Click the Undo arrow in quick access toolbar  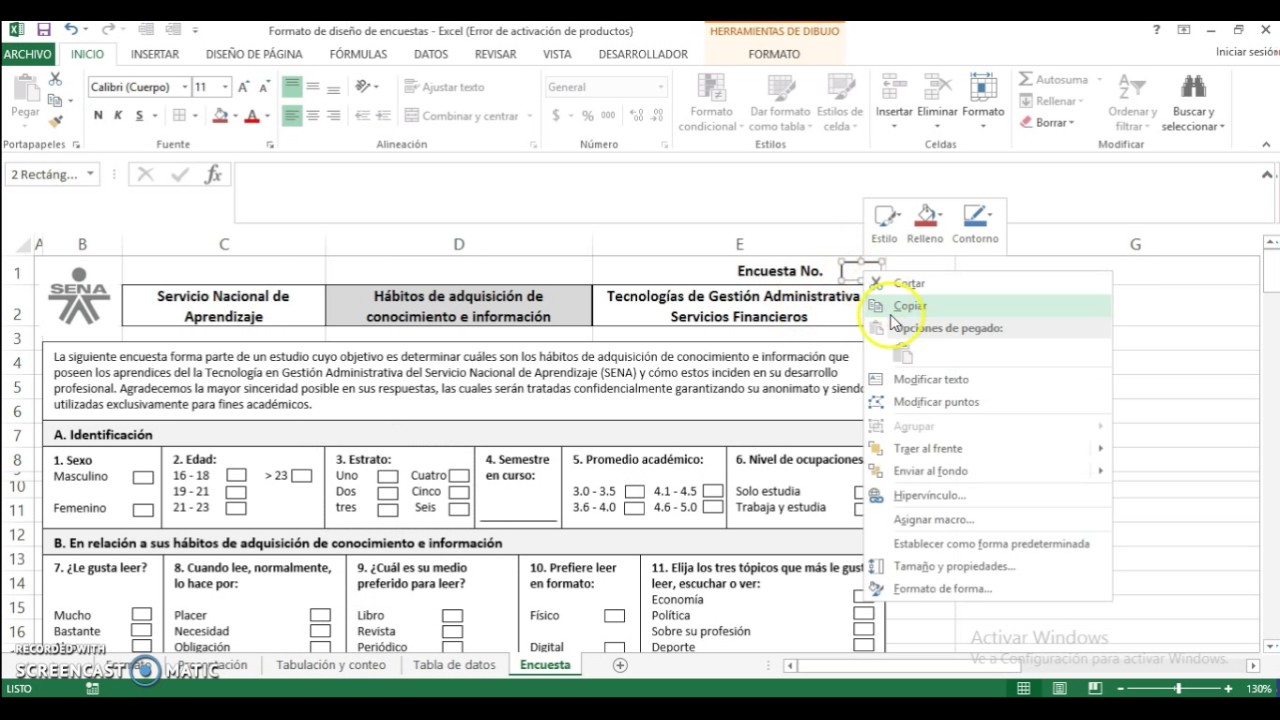point(71,30)
